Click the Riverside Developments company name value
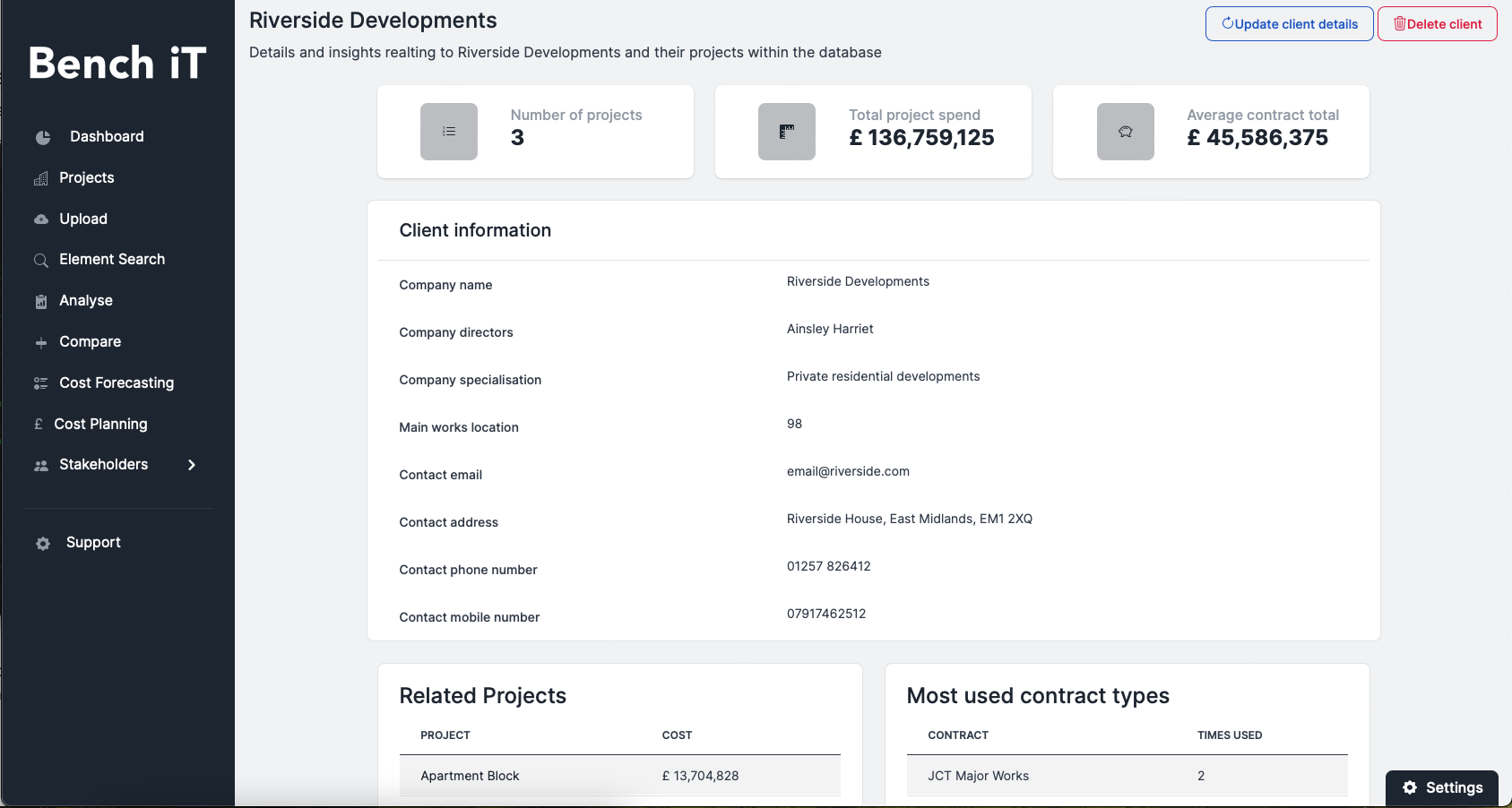This screenshot has height=808, width=1512. 858,281
